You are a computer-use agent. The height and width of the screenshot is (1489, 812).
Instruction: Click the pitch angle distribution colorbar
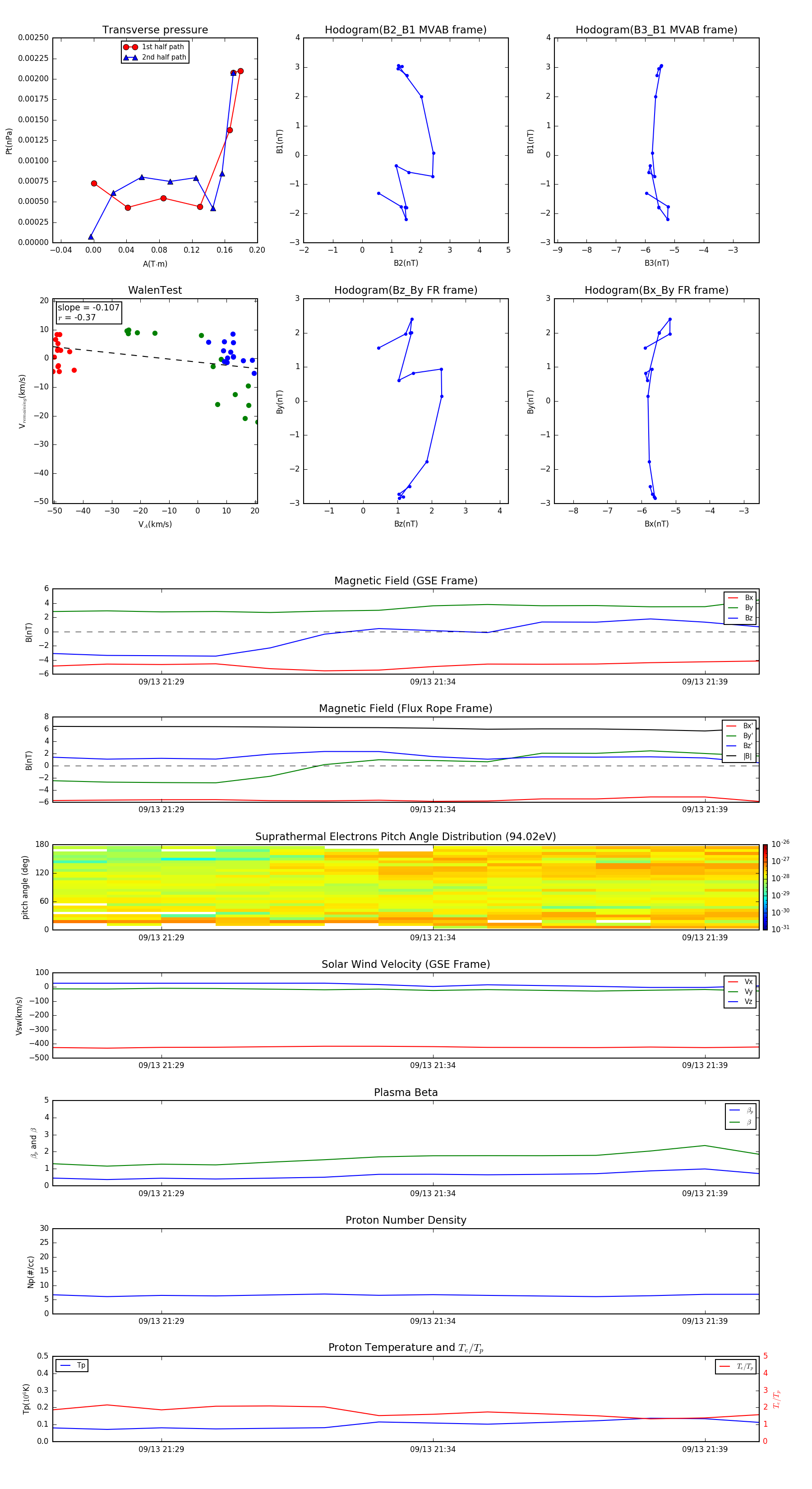click(765, 887)
